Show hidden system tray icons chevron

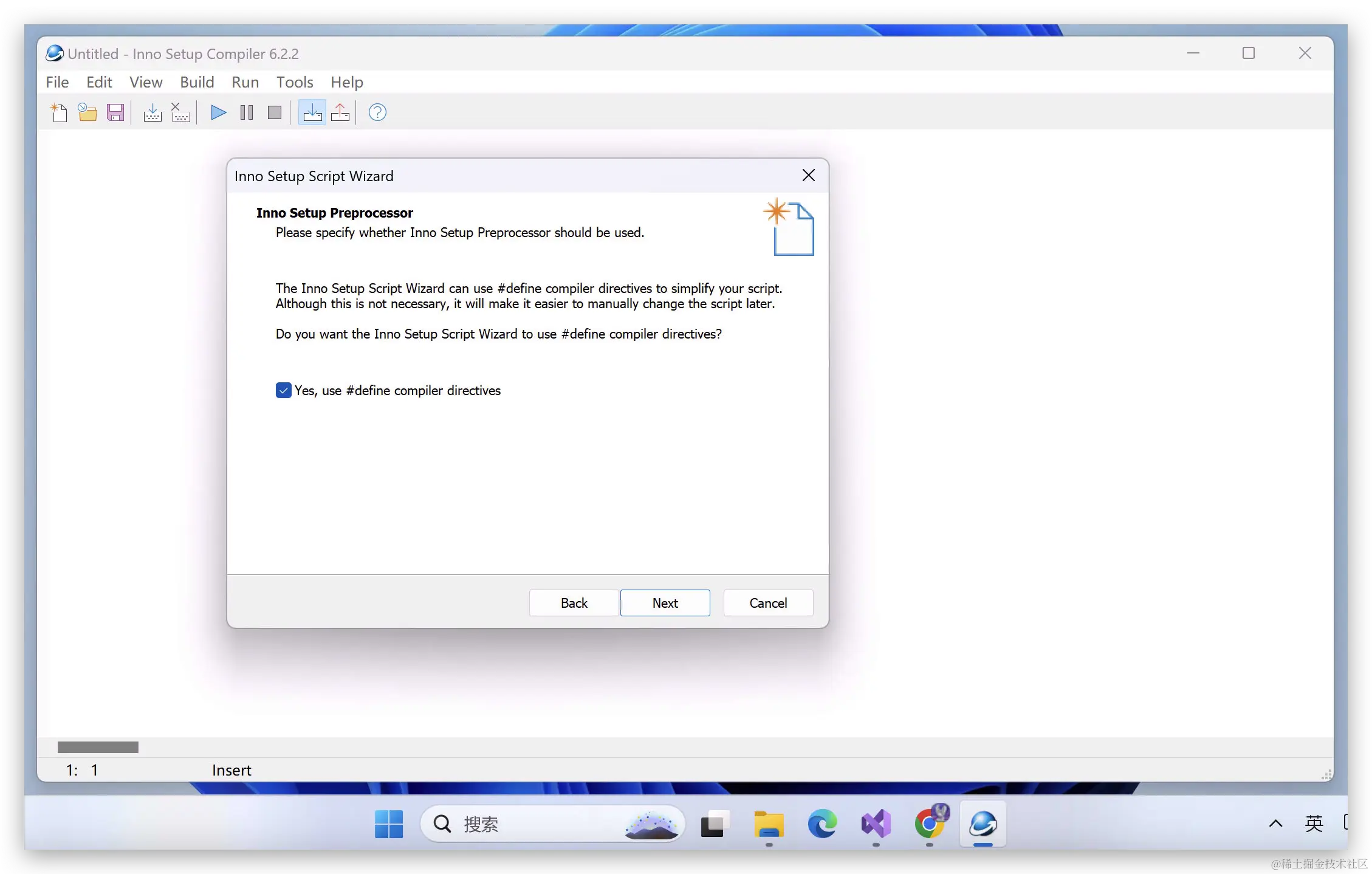1275,824
